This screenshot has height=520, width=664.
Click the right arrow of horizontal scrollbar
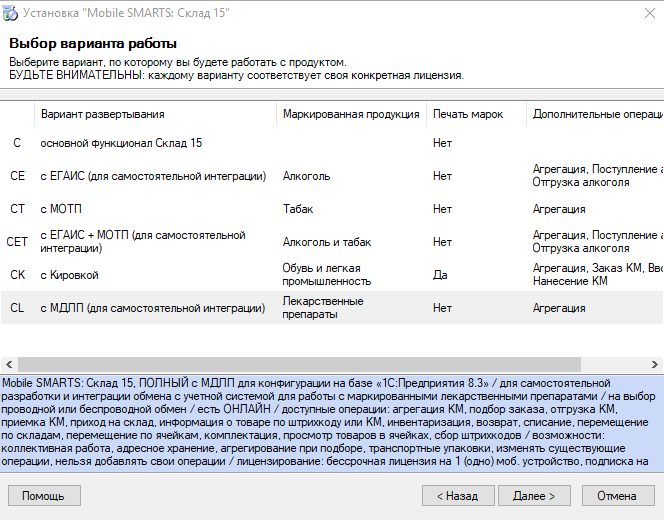coord(654,364)
